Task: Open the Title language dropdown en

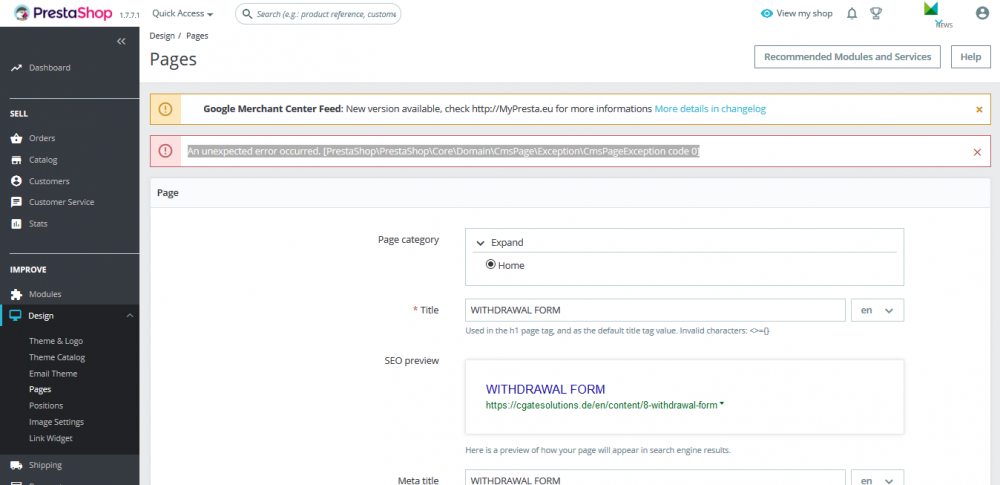Action: coord(878,310)
